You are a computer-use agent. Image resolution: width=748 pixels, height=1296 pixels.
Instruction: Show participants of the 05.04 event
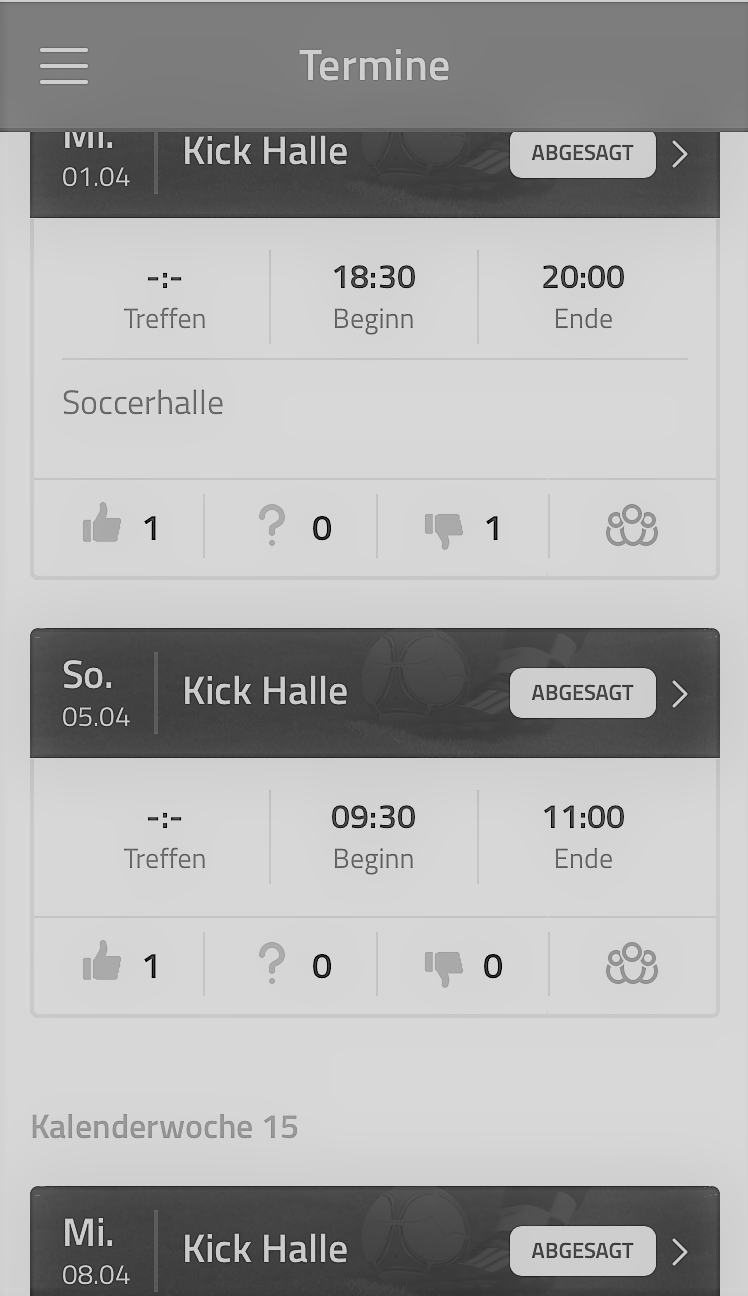632,965
